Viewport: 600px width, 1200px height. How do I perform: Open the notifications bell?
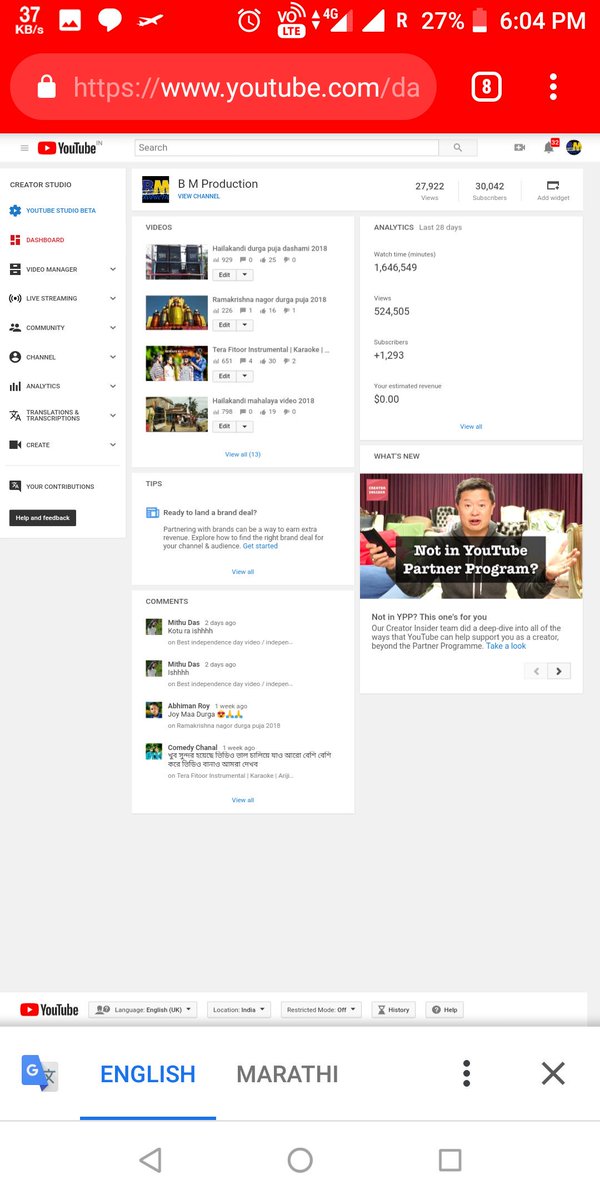tap(549, 147)
